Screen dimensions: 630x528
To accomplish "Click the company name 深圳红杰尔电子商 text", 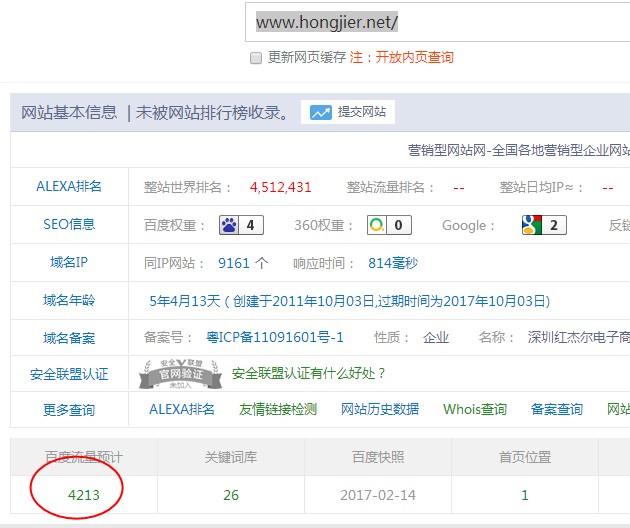I will tap(579, 338).
